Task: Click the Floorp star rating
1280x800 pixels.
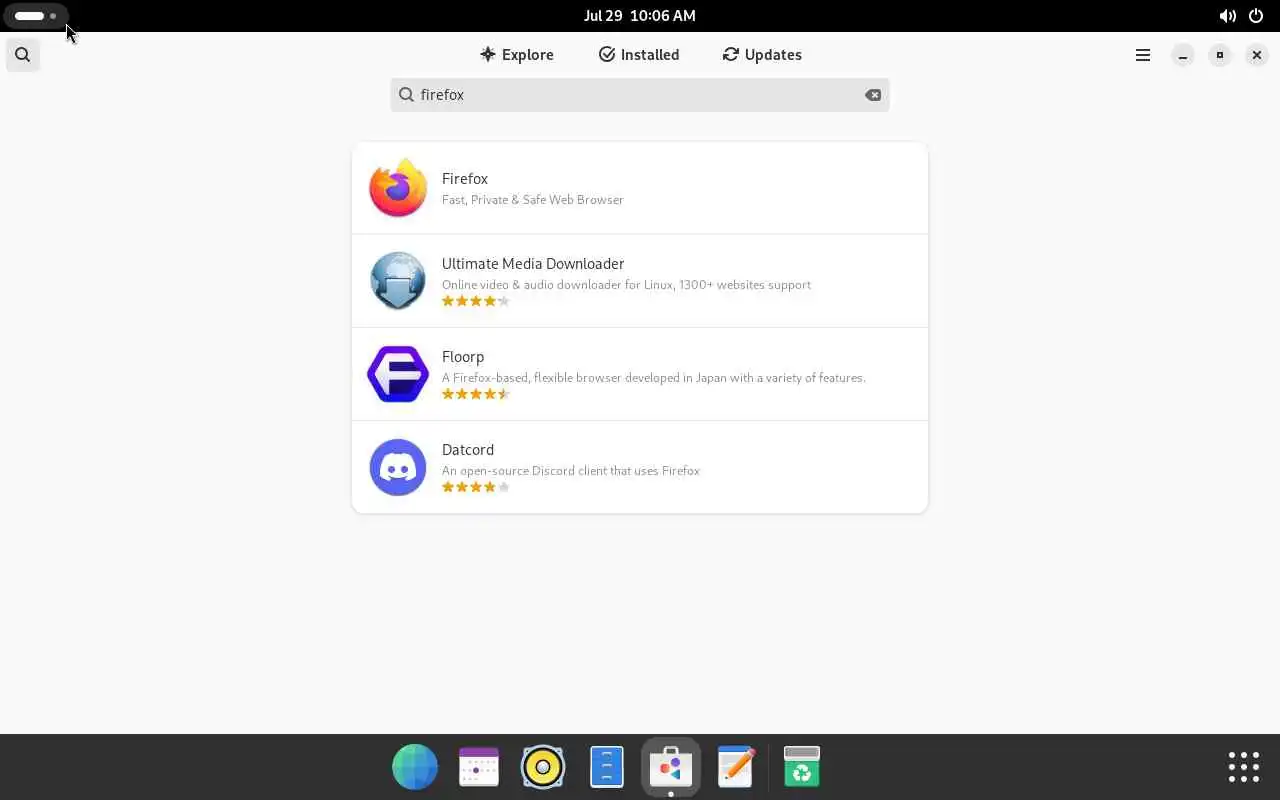Action: (476, 394)
